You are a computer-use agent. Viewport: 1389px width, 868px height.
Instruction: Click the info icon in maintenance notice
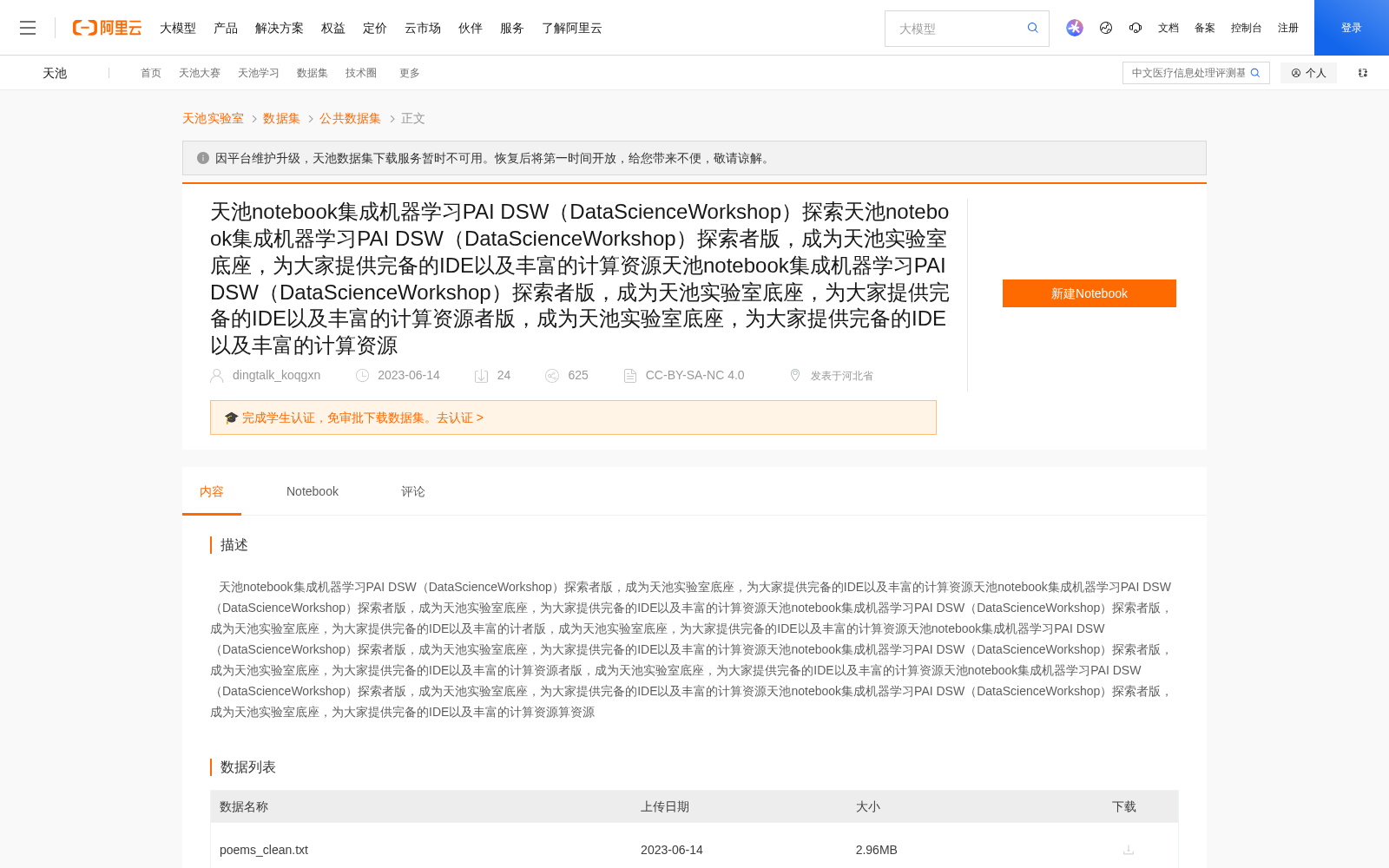click(203, 158)
